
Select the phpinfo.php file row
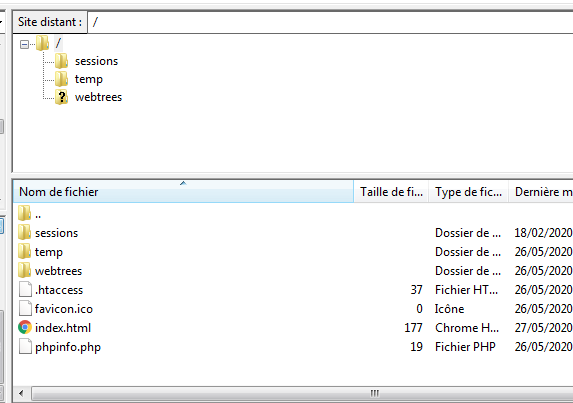293,346
